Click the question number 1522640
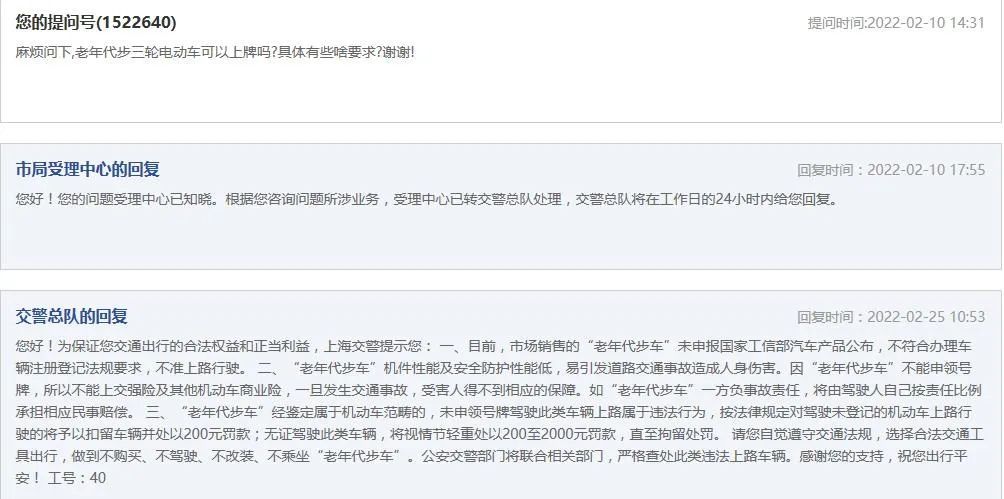Viewport: 1004px width, 499px height. coord(136,22)
